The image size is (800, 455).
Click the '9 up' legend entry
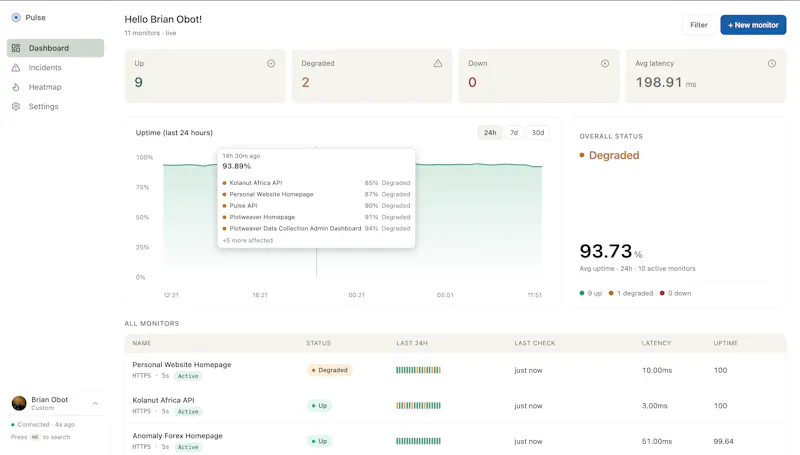click(591, 293)
